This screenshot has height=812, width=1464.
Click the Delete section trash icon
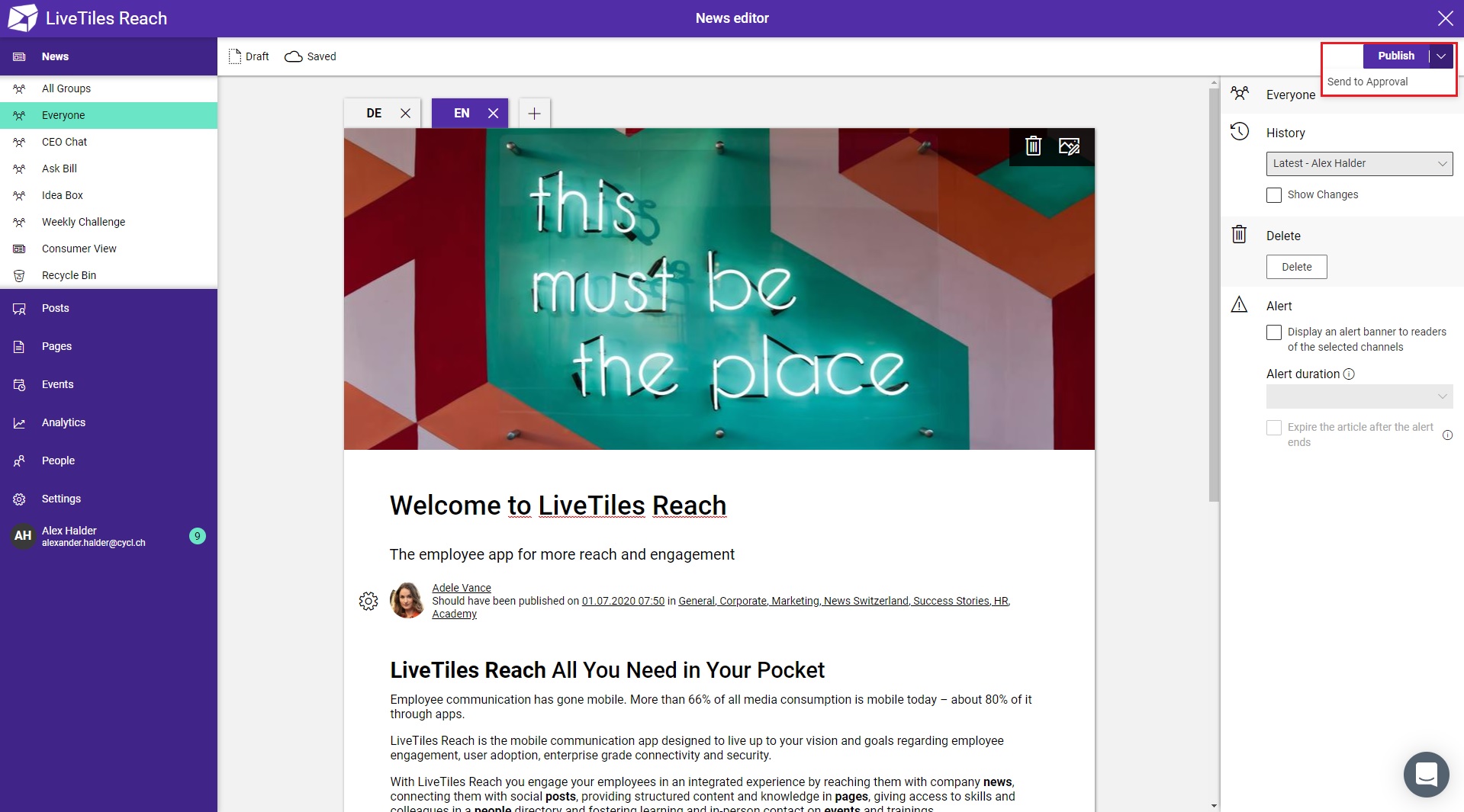[x=1240, y=235]
